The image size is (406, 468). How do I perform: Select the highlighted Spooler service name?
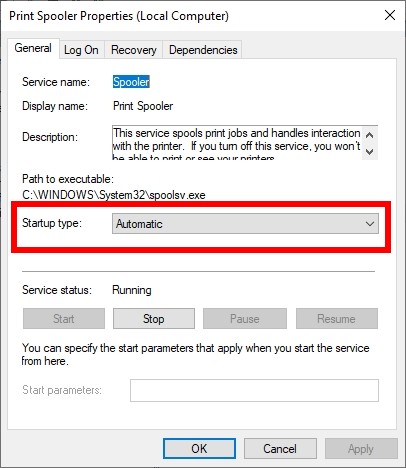tap(131, 82)
